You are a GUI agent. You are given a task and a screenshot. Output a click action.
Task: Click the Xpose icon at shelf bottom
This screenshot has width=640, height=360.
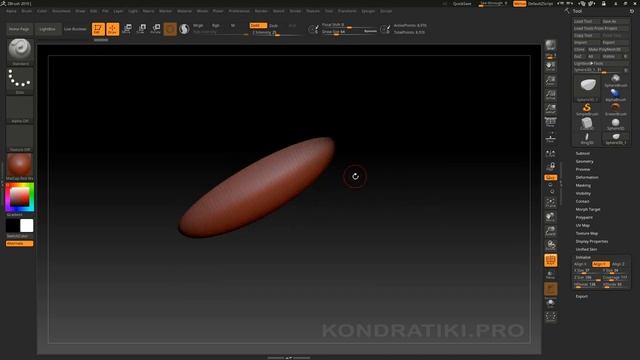coord(551,316)
